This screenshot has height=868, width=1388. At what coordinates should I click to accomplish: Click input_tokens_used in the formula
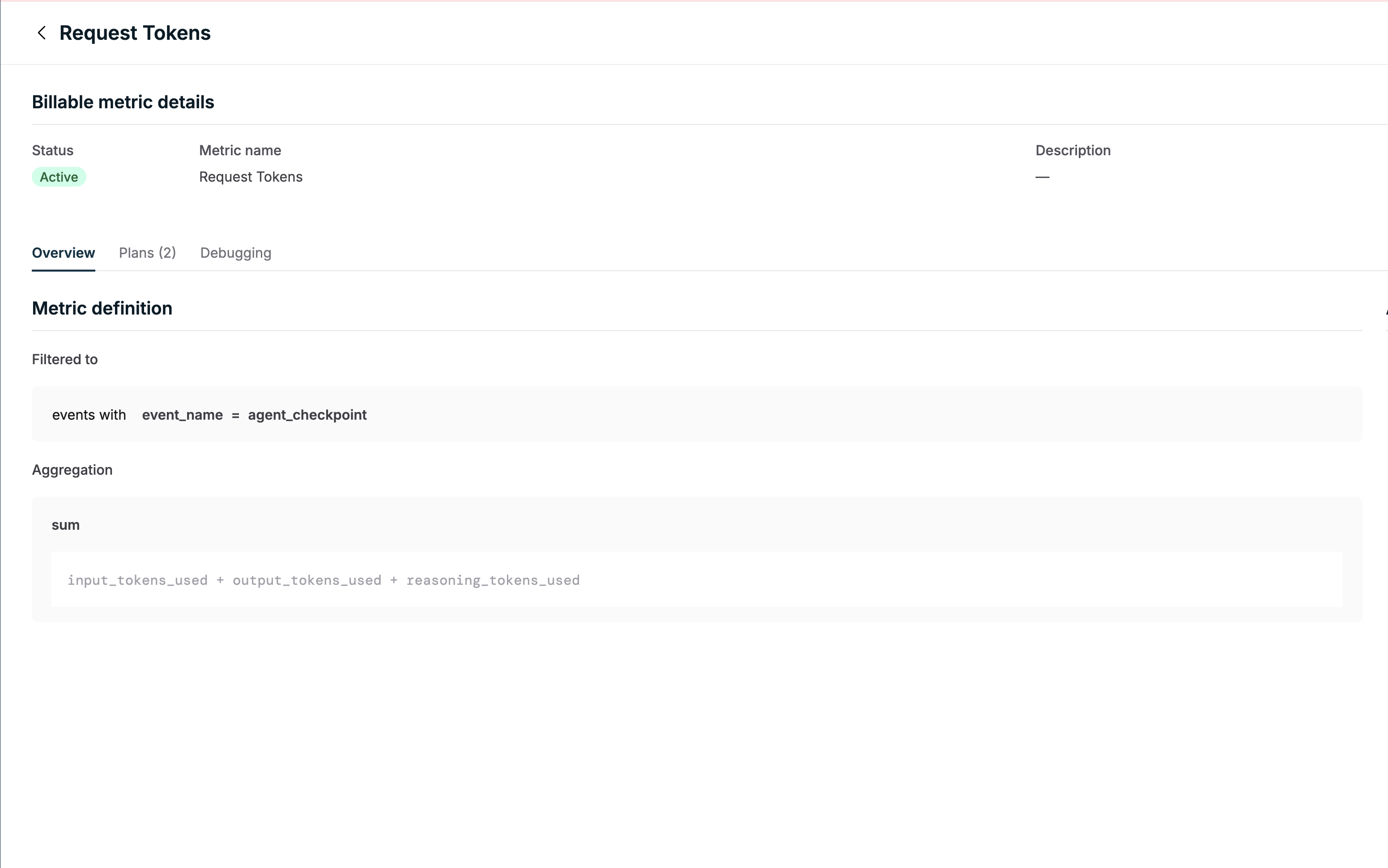pyautogui.click(x=138, y=580)
